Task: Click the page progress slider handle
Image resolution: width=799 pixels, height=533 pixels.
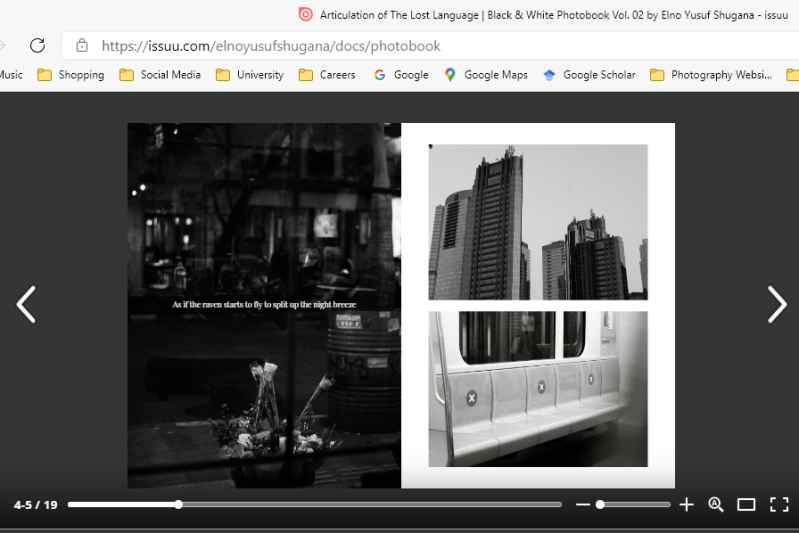Action: (178, 504)
